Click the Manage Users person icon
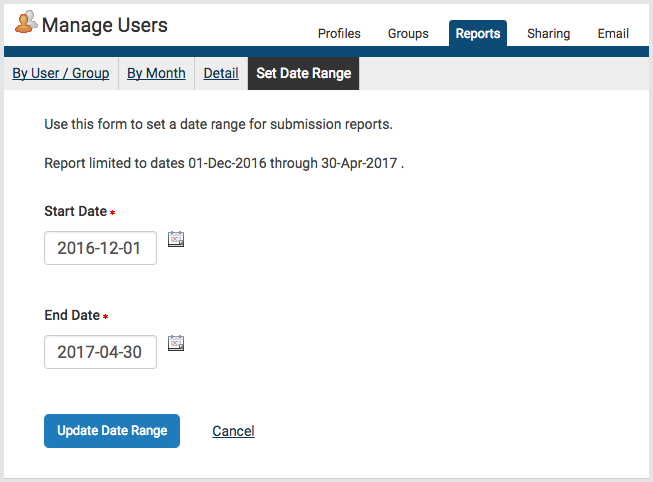The height and width of the screenshot is (482, 653). coord(25,22)
